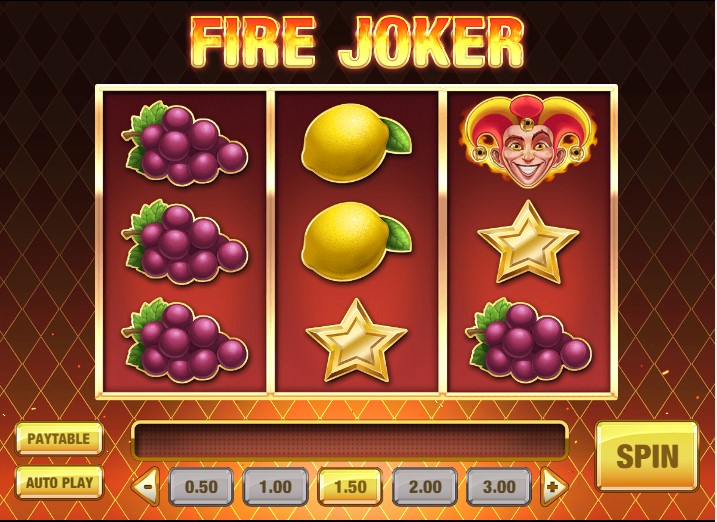Image resolution: width=717 pixels, height=522 pixels.
Task: Decrease bet with the minus arrow
Action: 146,486
